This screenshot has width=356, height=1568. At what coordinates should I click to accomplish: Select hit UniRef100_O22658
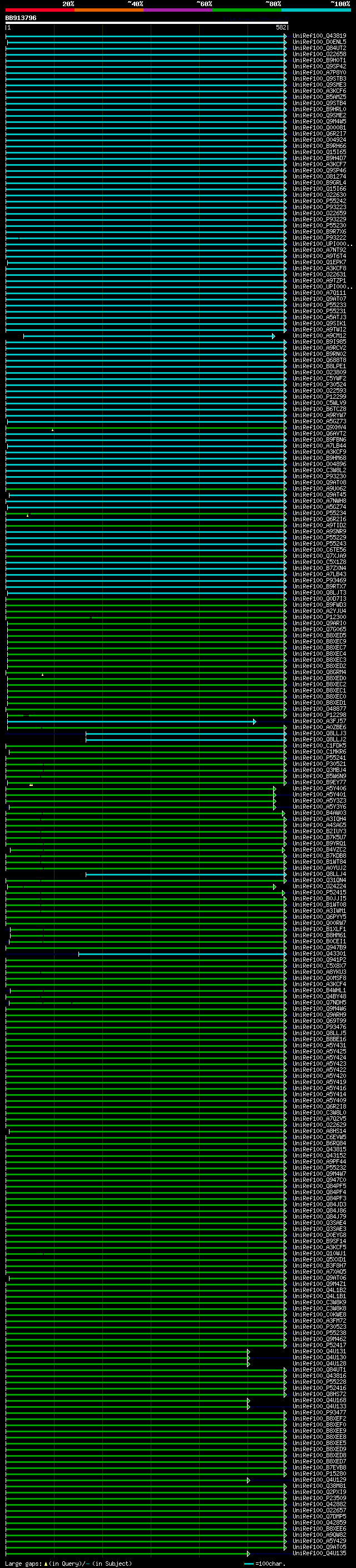click(x=319, y=54)
